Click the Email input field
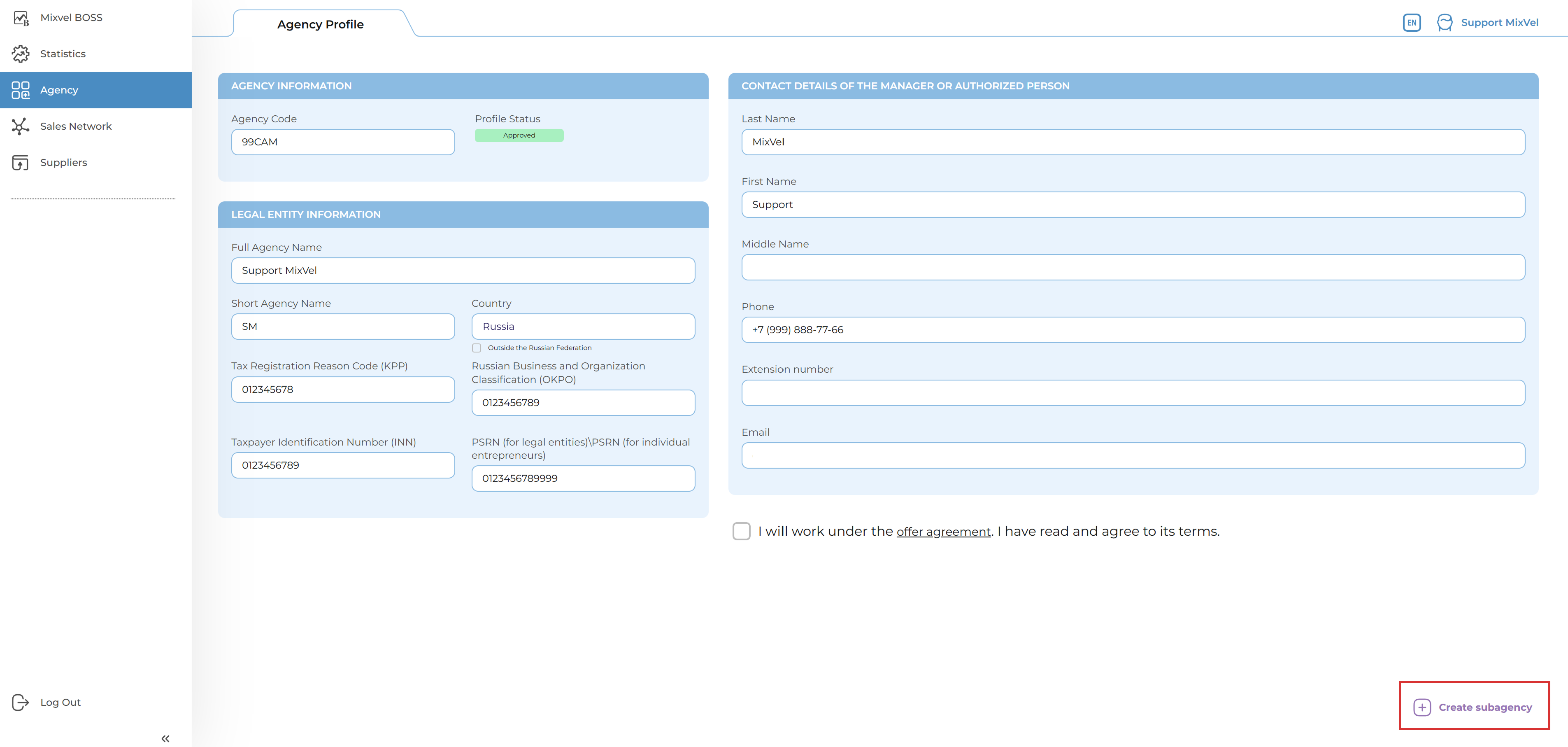This screenshot has width=1568, height=747. (1132, 455)
